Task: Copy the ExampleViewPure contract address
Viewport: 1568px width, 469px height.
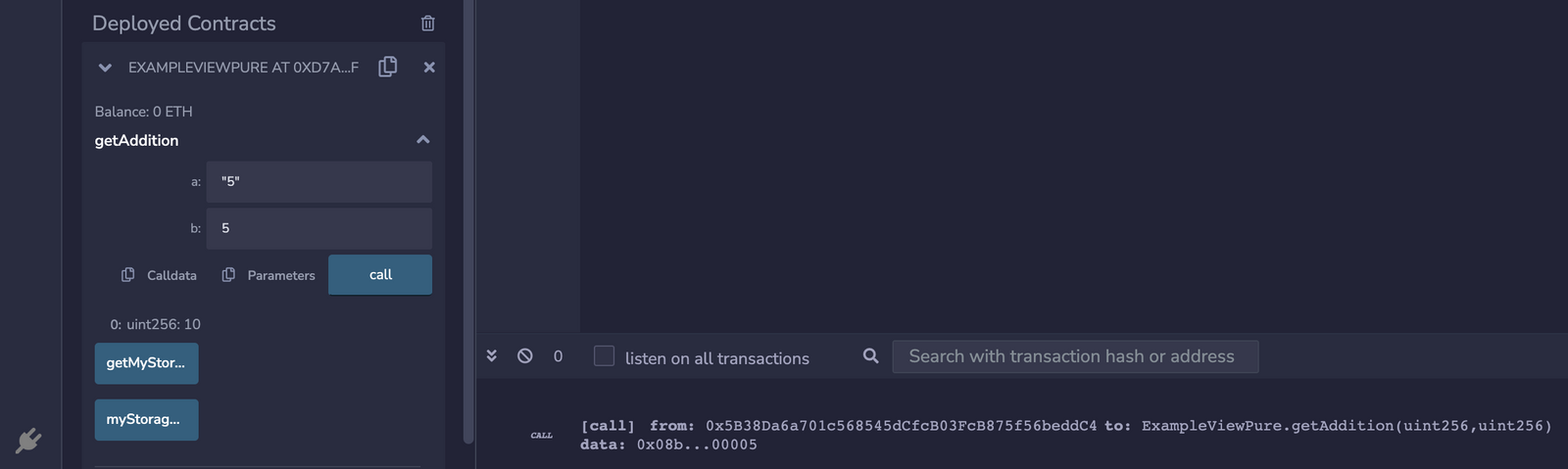Action: (x=388, y=67)
